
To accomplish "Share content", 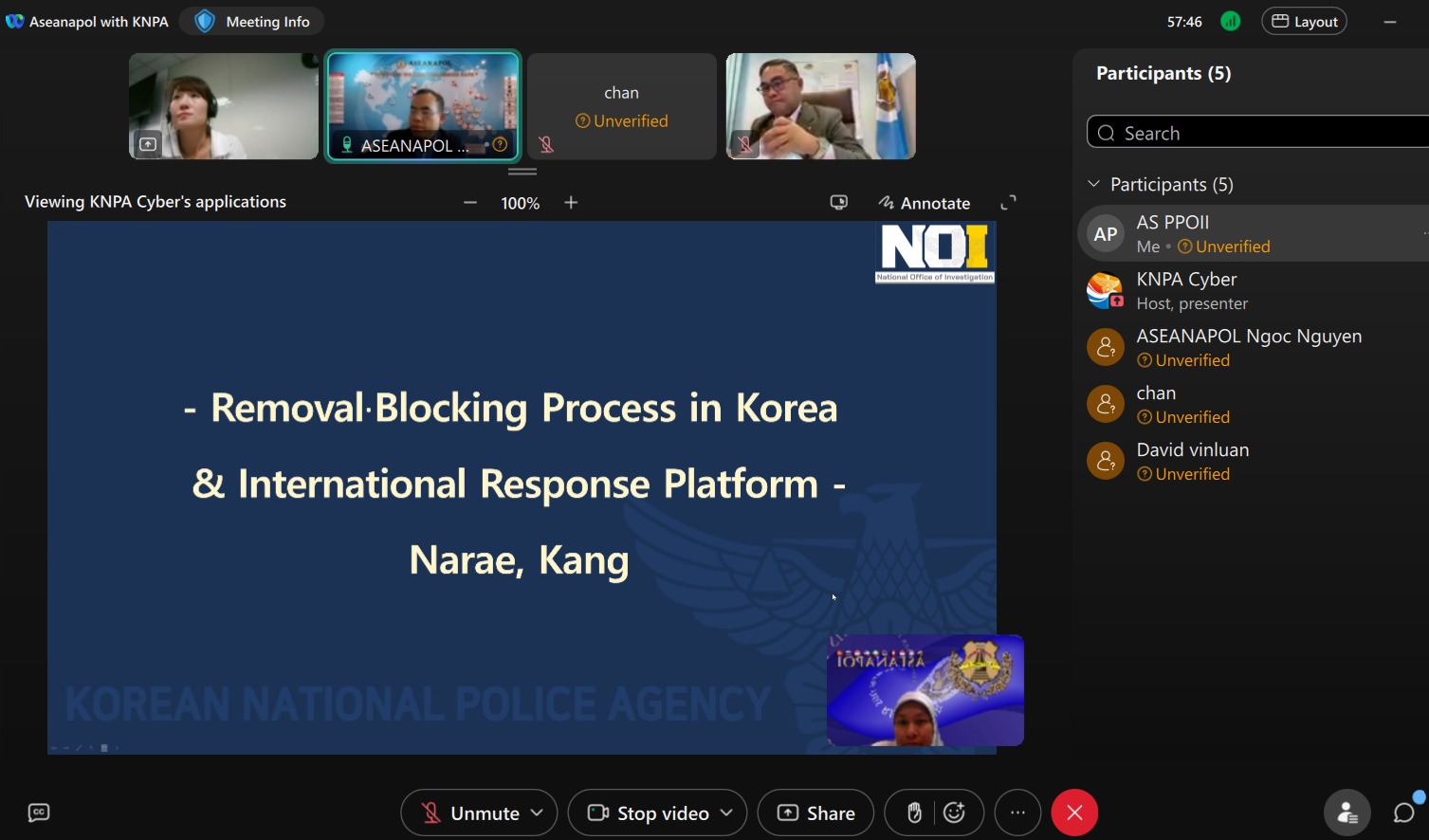I will coord(815,813).
